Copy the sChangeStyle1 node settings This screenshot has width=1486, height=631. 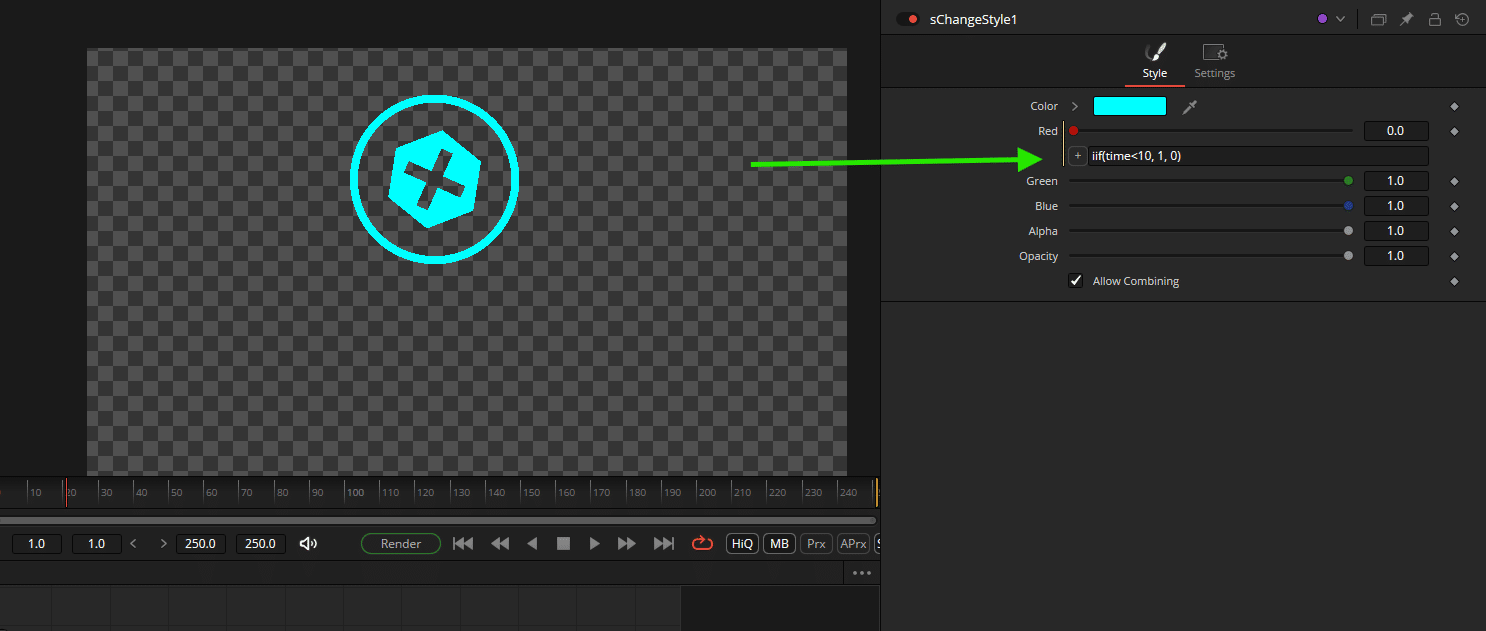click(1378, 19)
